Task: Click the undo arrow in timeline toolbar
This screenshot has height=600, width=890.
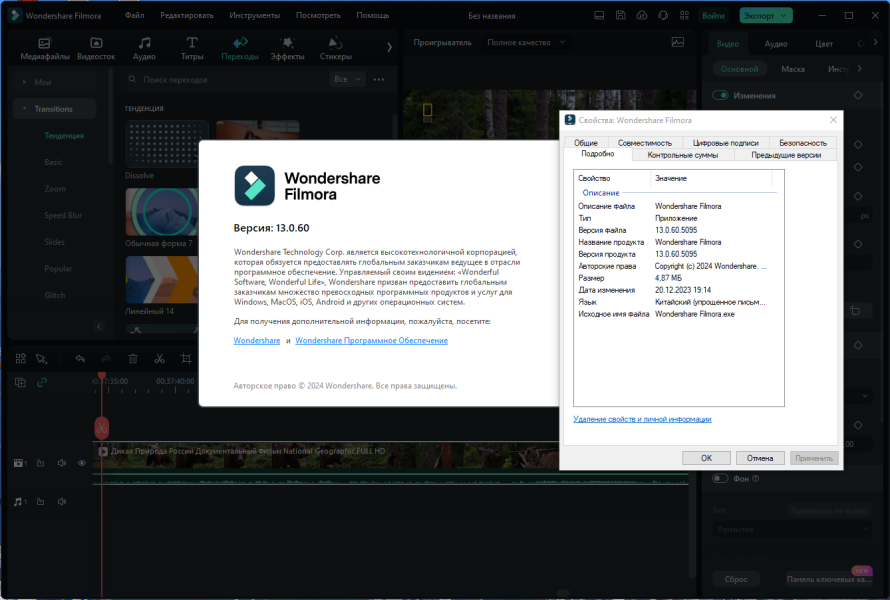Action: point(80,358)
